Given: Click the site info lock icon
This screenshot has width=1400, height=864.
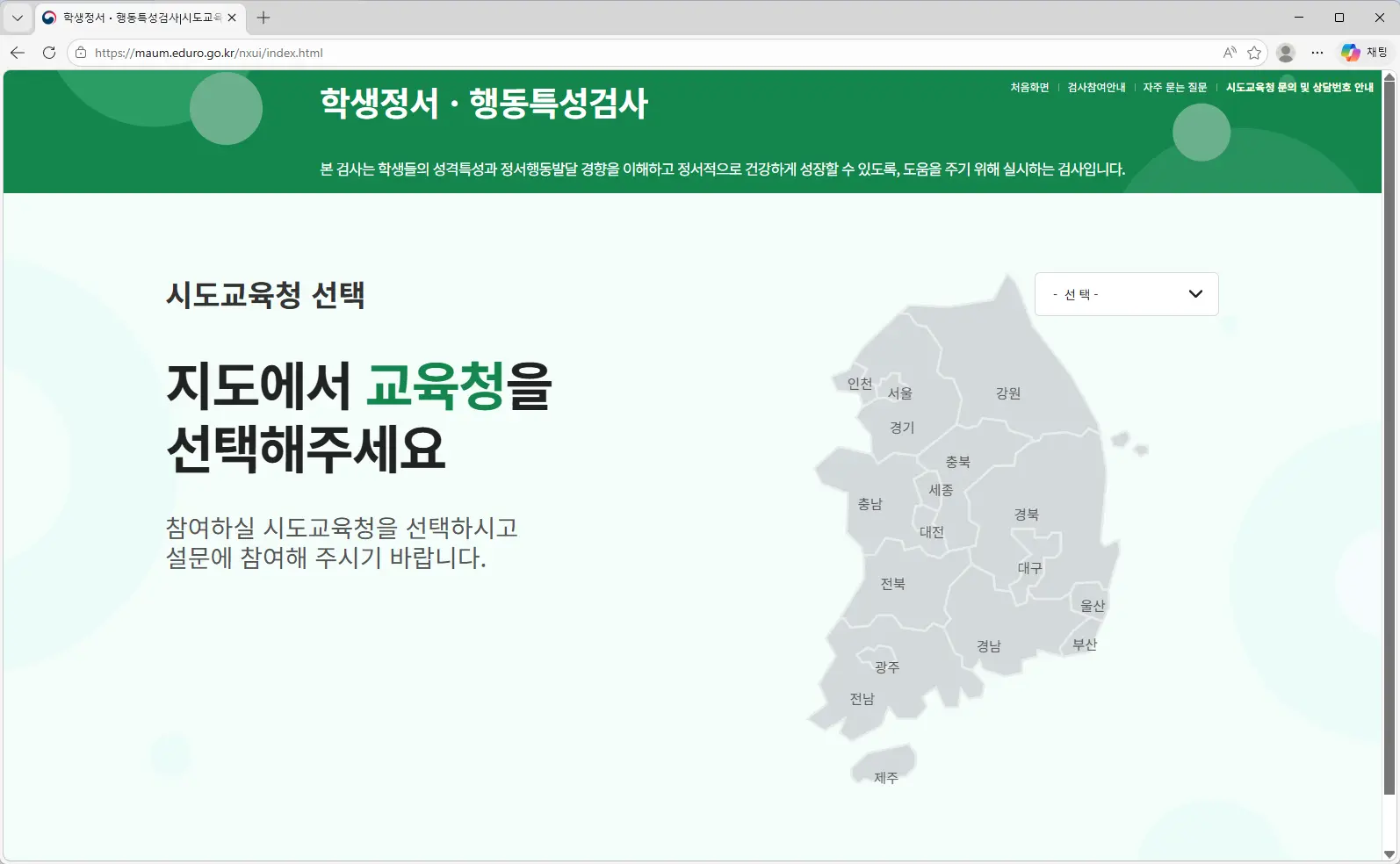Looking at the screenshot, I should click(81, 53).
